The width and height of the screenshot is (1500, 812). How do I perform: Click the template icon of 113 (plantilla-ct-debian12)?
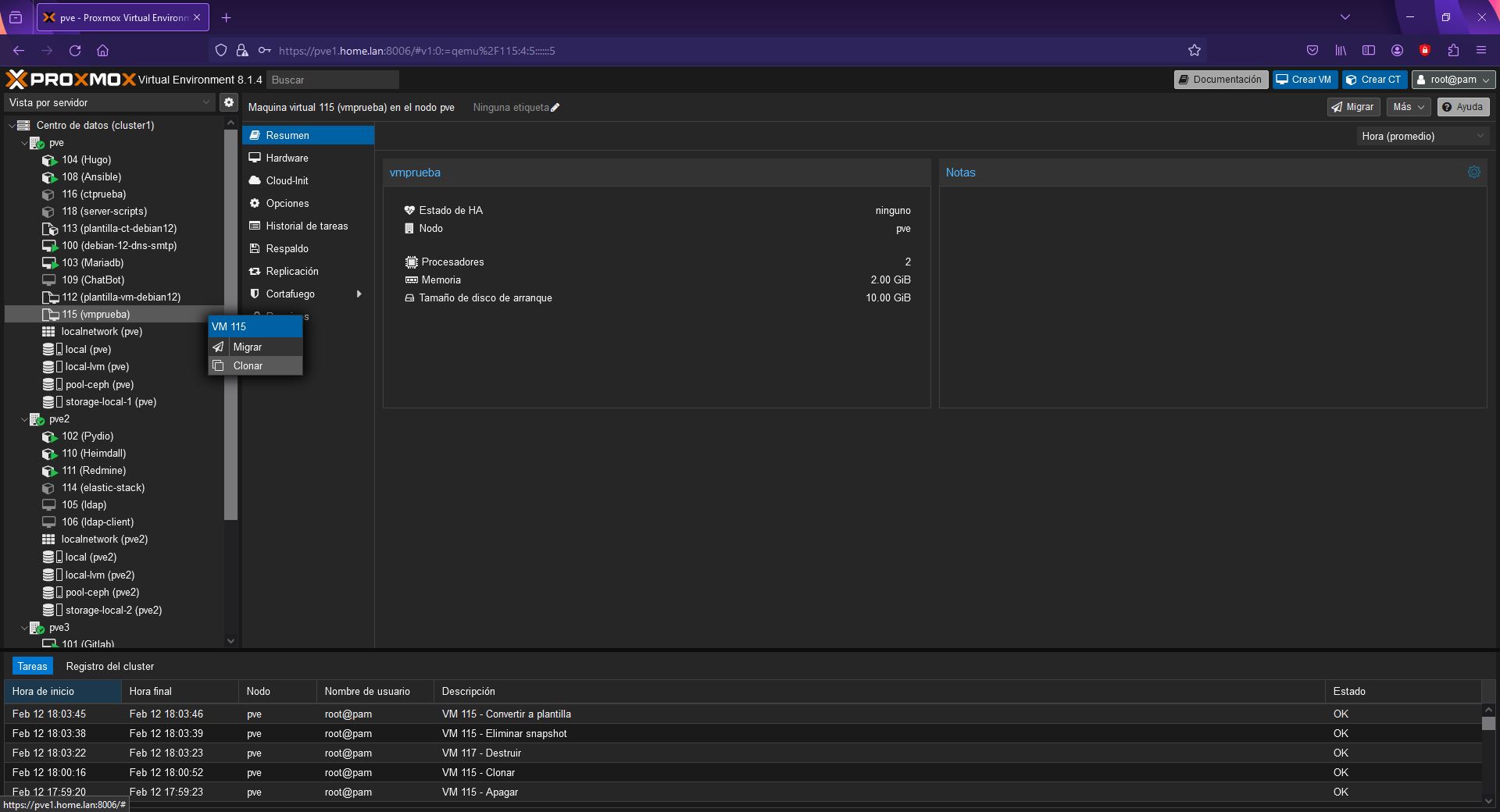(x=49, y=229)
